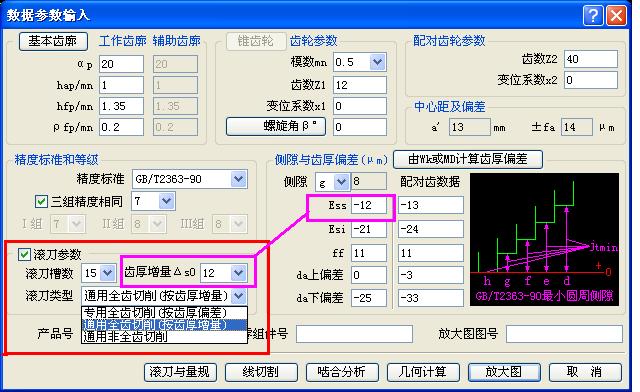
Task: Click the da下偏差 field showing -25
Action: 369,298
